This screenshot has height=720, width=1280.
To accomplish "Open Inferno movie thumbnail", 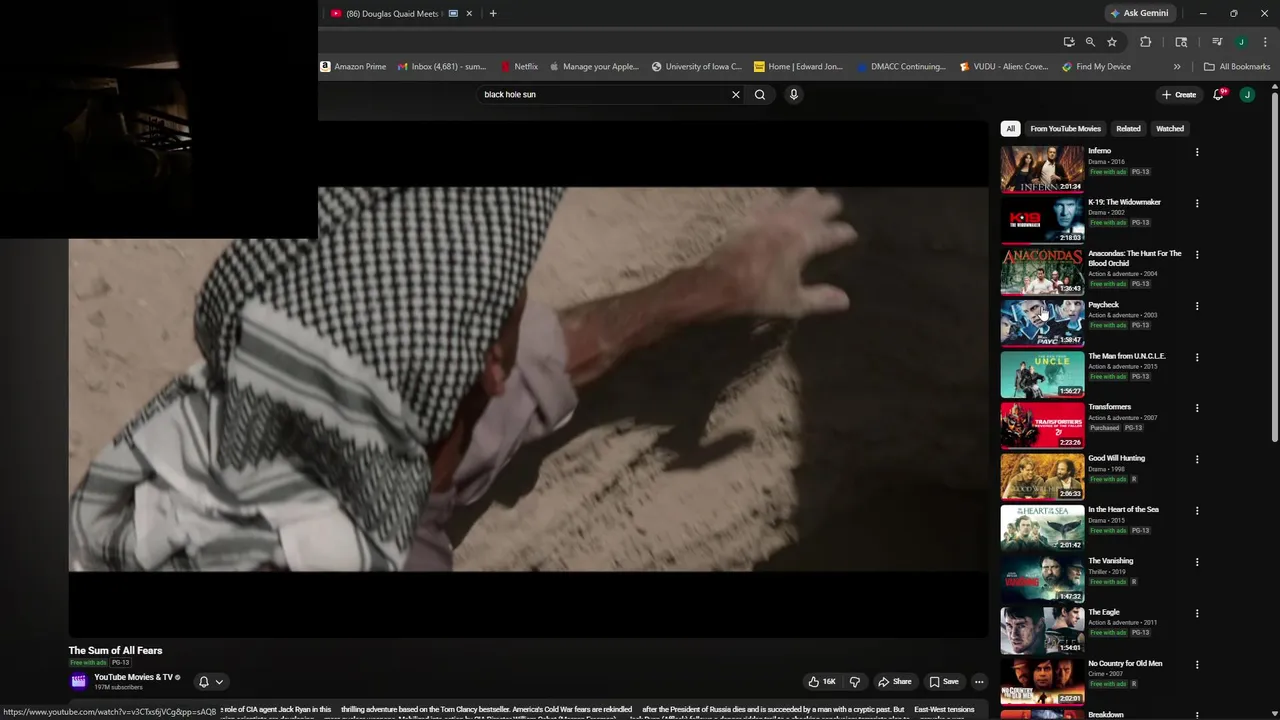I will click(1042, 169).
